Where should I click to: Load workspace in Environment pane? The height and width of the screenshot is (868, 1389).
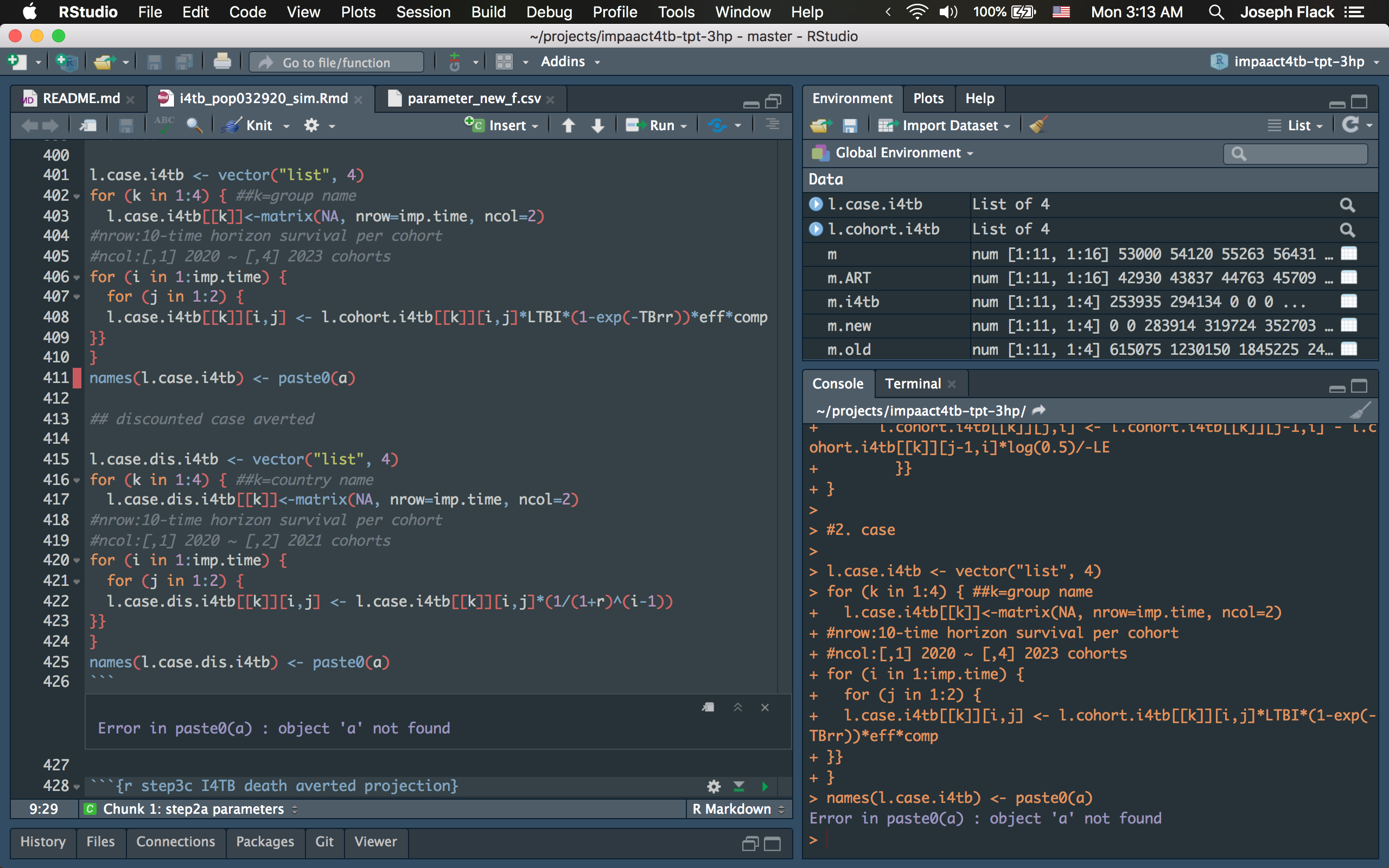point(821,125)
